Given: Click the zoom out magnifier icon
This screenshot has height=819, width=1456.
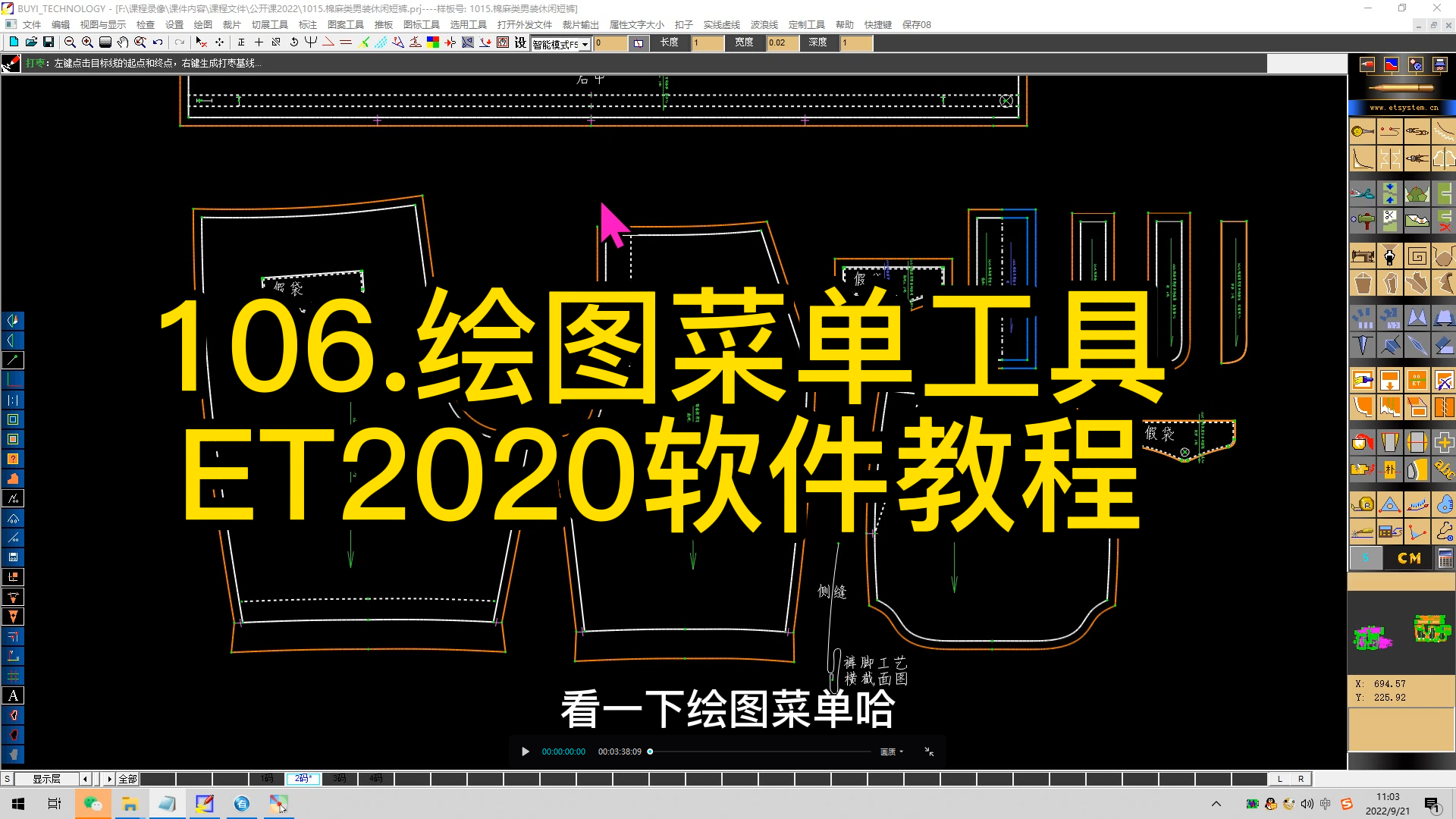Looking at the screenshot, I should [x=70, y=42].
